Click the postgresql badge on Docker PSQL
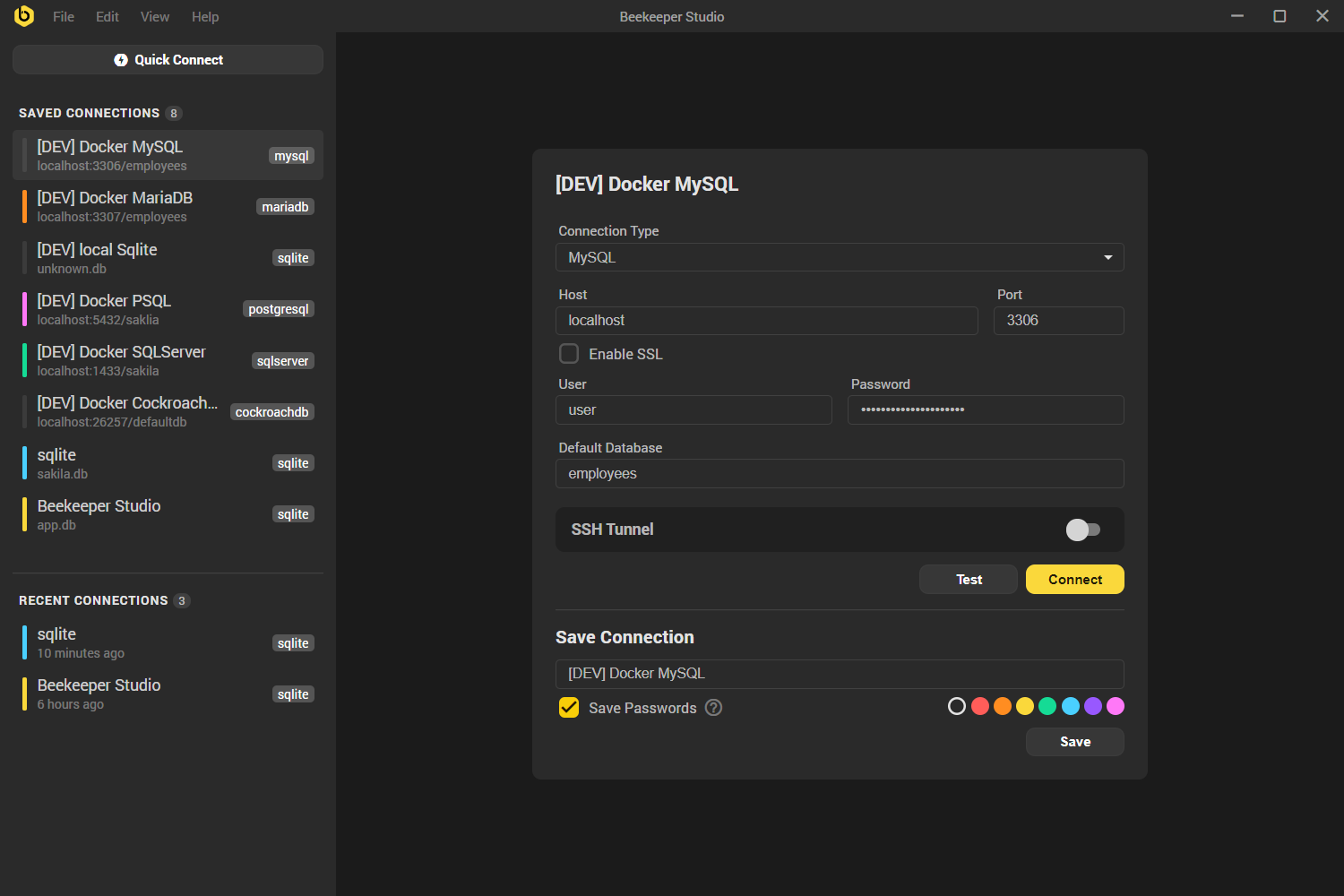This screenshot has width=1344, height=896. coord(278,309)
